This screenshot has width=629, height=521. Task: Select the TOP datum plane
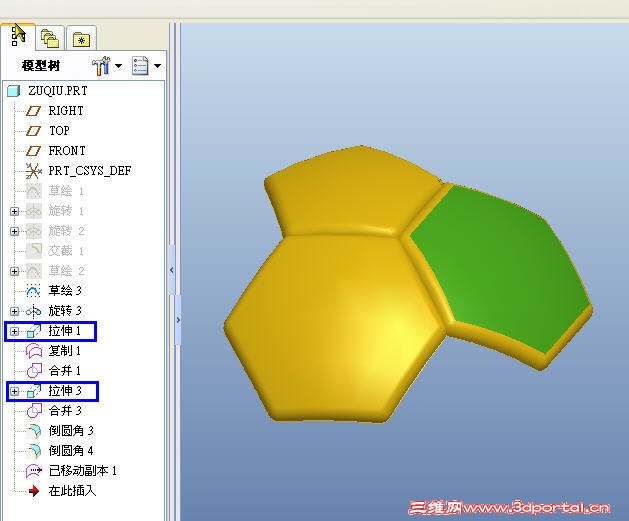coord(59,131)
